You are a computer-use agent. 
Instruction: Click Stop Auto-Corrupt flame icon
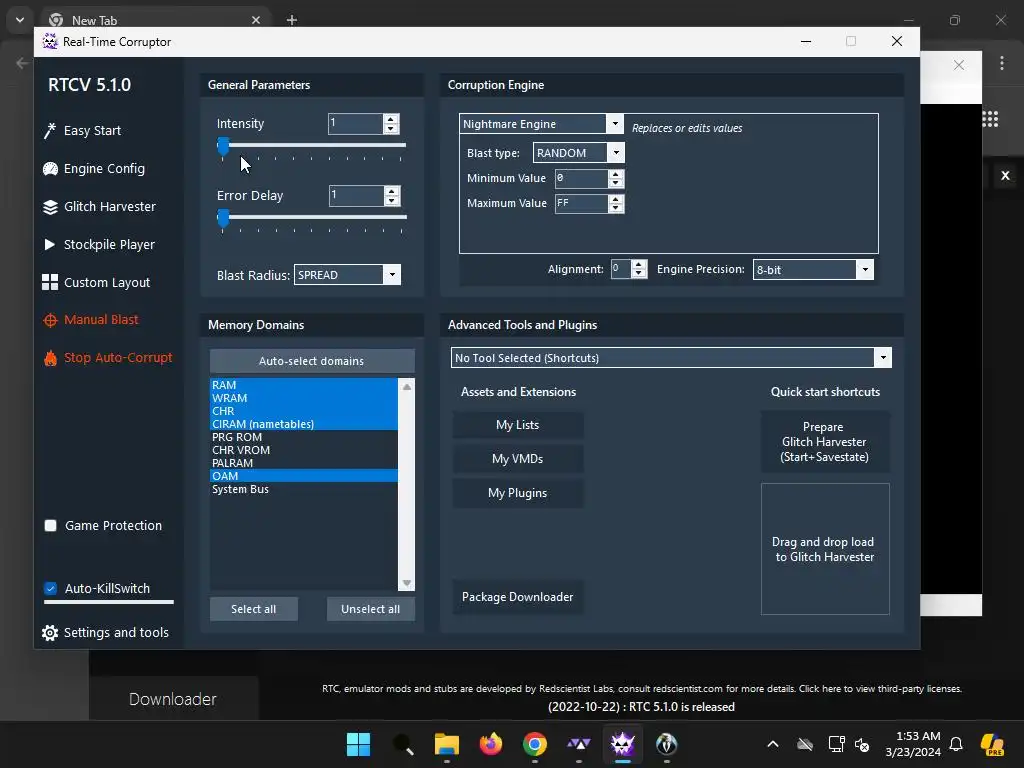click(x=50, y=358)
